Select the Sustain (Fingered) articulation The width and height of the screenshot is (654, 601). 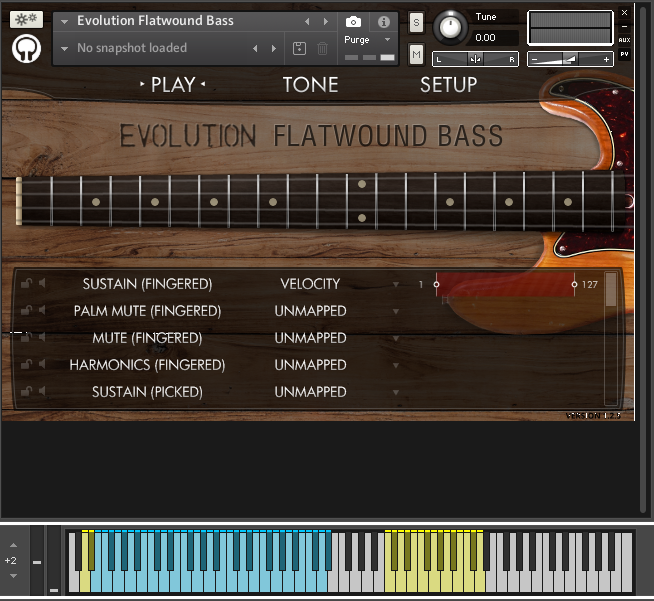(x=147, y=284)
